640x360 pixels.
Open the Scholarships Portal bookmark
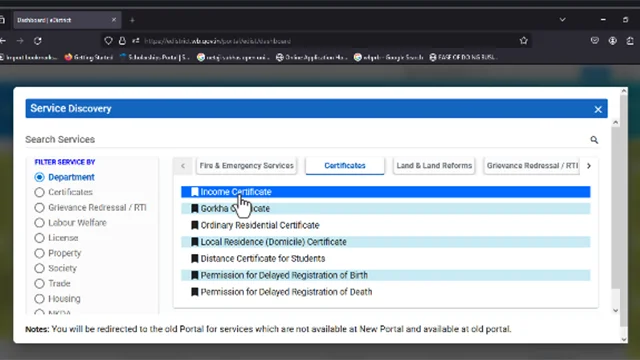pos(154,58)
